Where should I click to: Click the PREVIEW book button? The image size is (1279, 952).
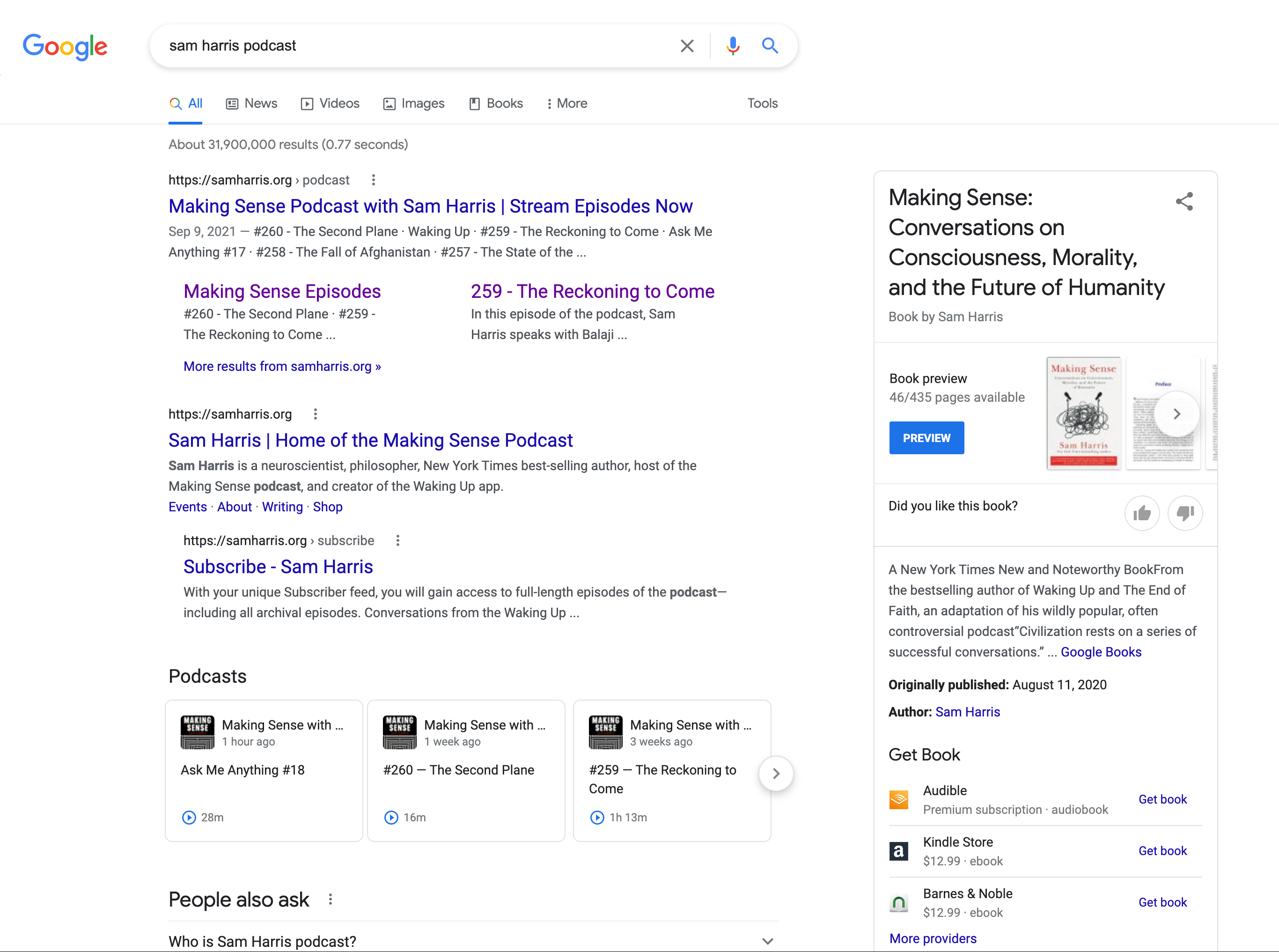tap(926, 439)
